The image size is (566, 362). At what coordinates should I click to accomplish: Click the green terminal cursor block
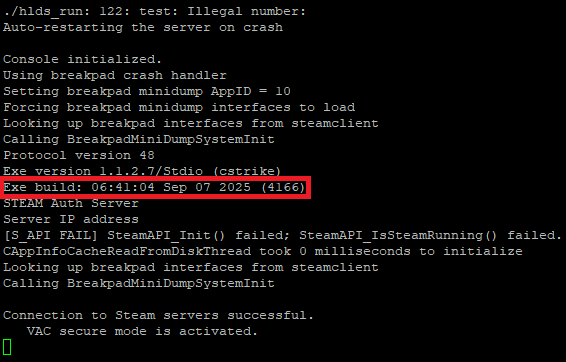[7, 347]
